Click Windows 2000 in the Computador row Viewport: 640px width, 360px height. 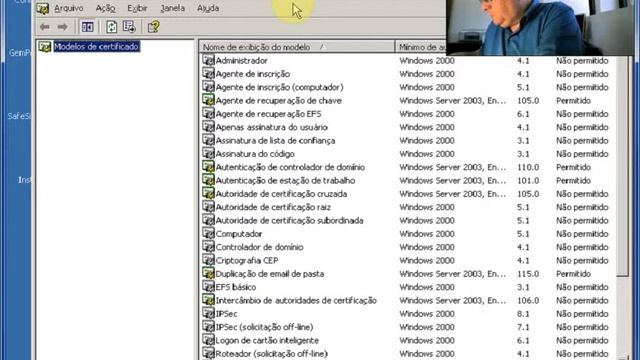click(427, 234)
